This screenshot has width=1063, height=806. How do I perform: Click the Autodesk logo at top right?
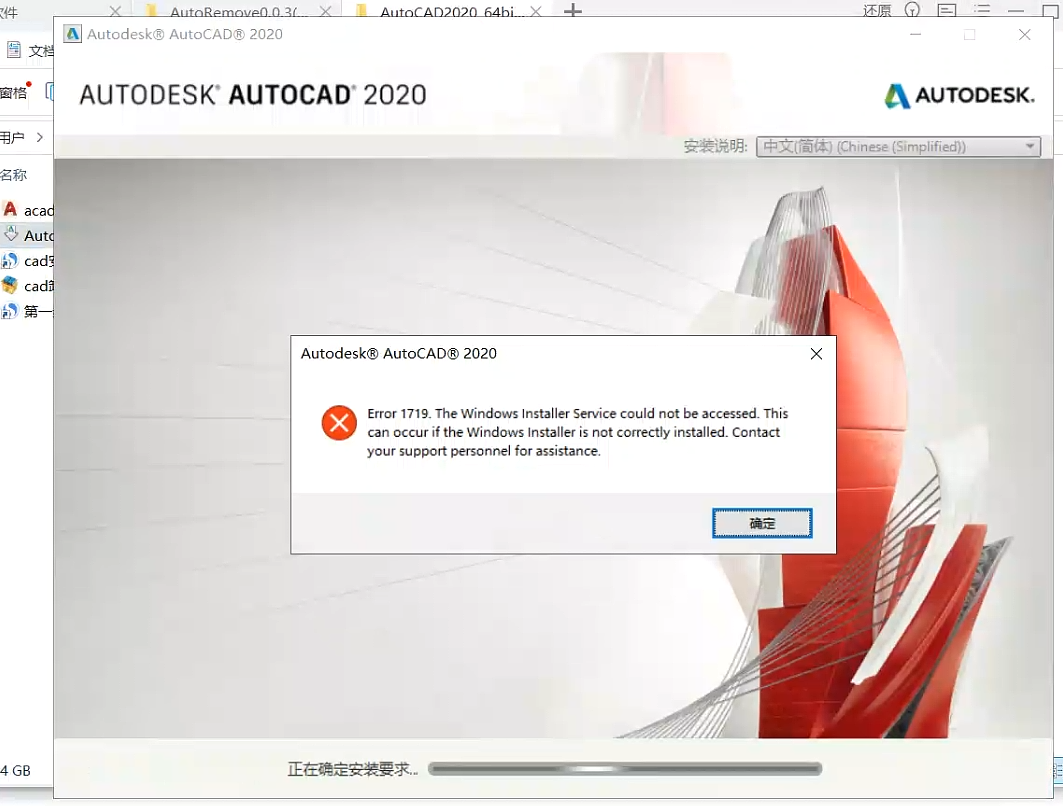(959, 96)
